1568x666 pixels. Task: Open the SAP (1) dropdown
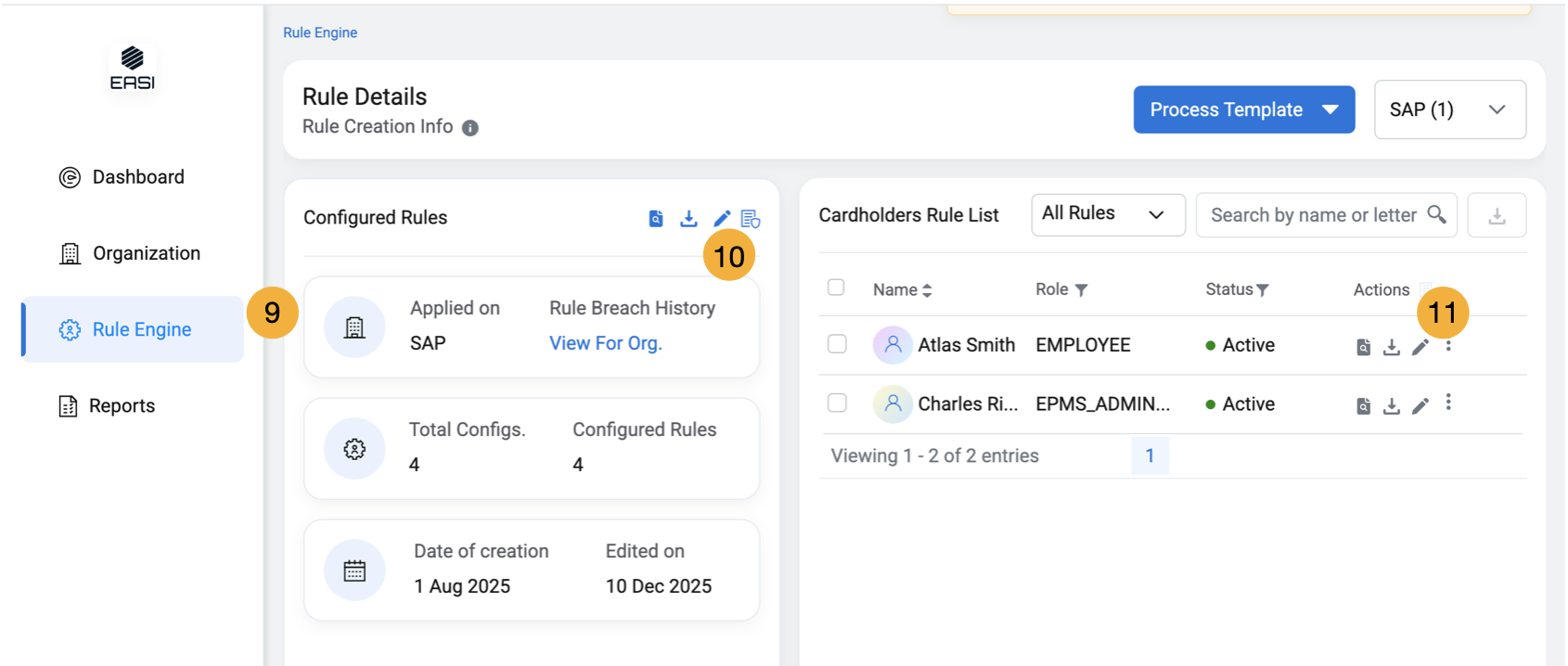[1449, 109]
